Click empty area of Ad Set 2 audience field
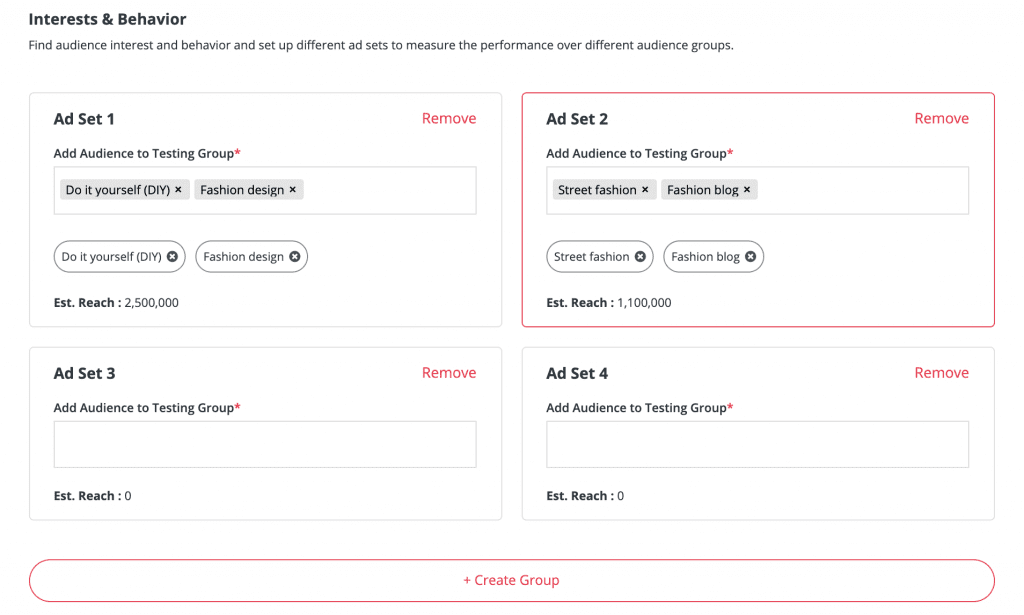The image size is (1024, 615). (862, 191)
